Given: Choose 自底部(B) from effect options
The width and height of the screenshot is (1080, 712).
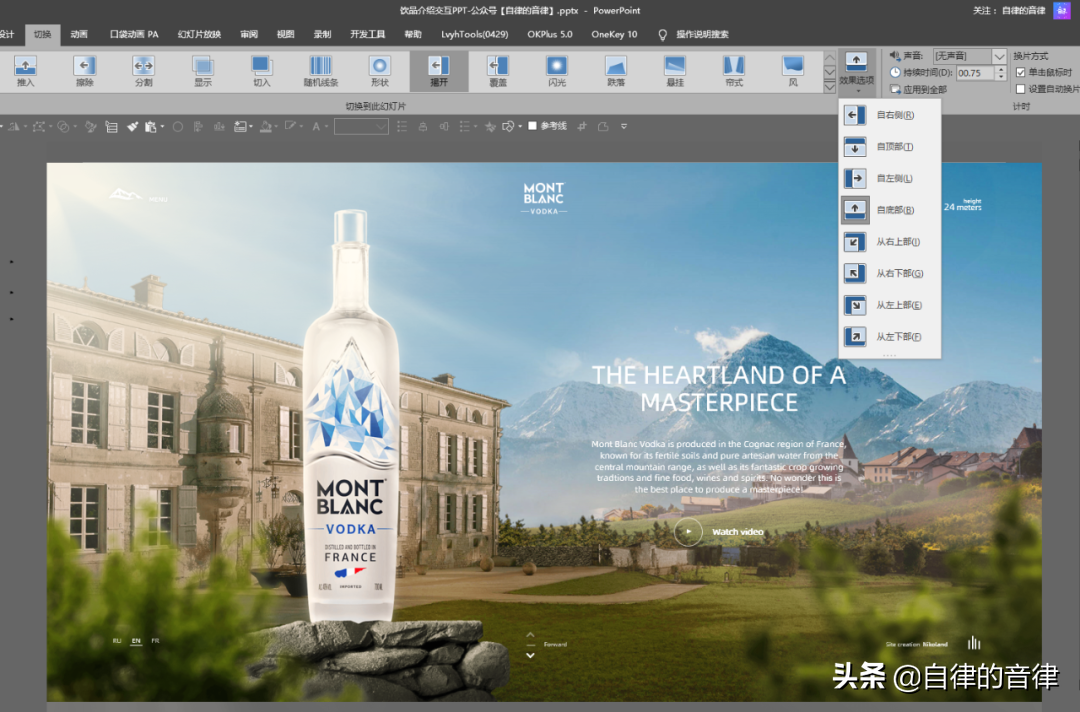Looking at the screenshot, I should pos(889,210).
